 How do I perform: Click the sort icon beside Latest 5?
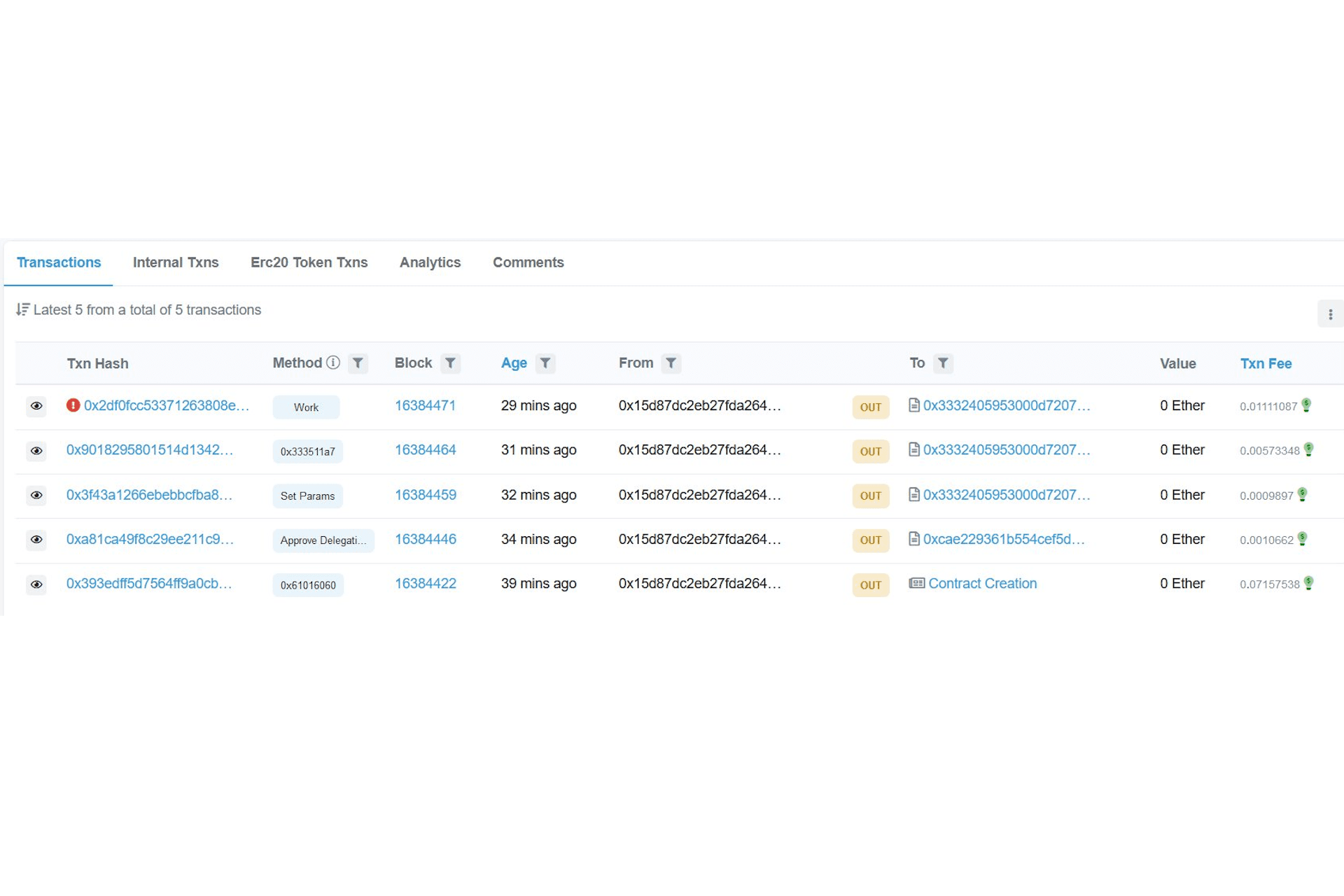click(22, 309)
